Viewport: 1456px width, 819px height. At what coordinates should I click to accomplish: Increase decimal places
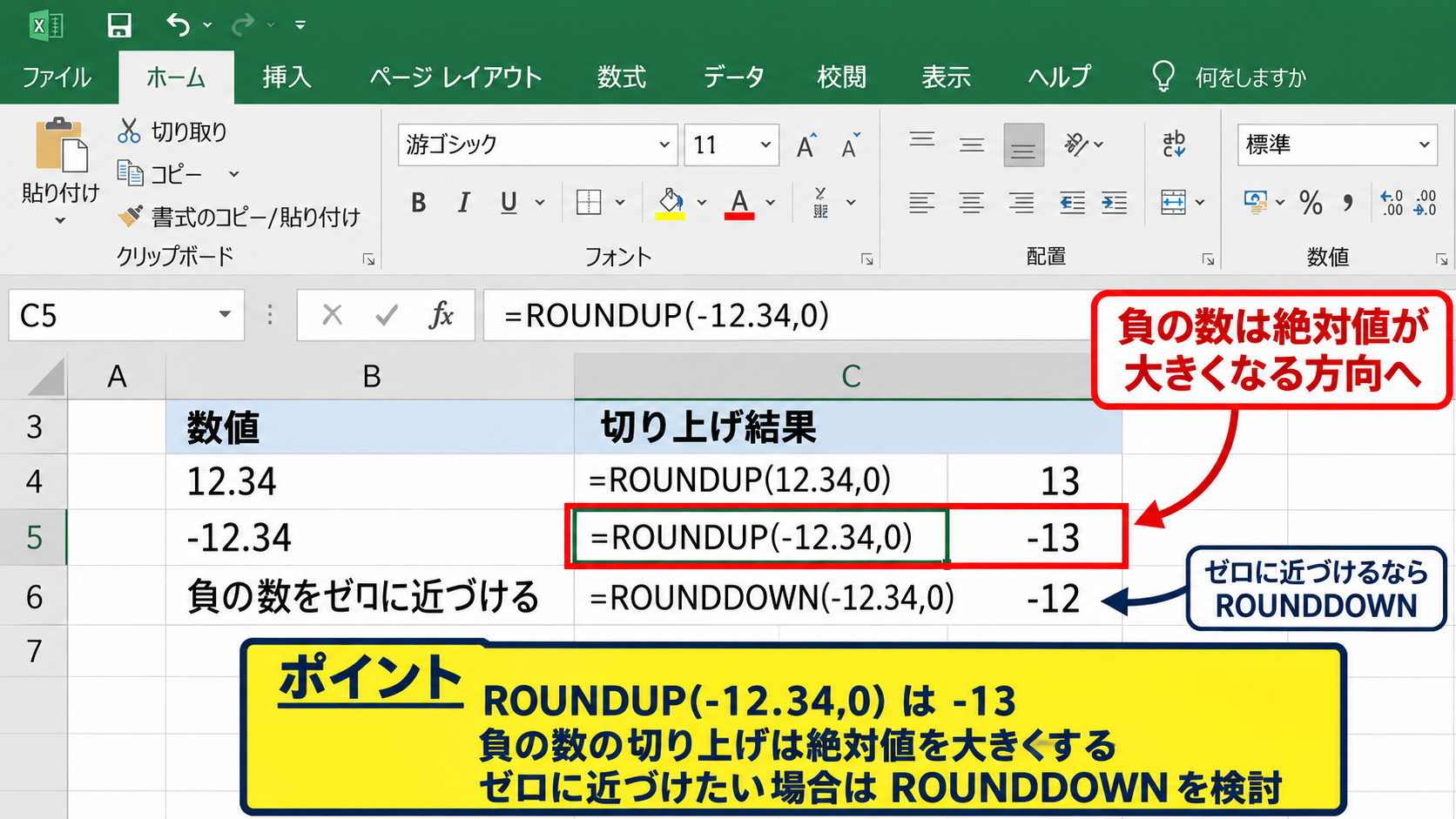[1392, 203]
